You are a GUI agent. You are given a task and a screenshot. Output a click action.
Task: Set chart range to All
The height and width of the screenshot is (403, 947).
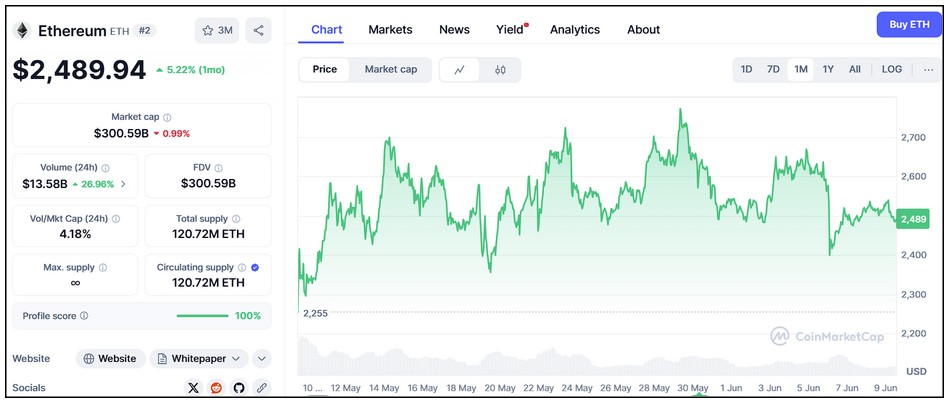[x=855, y=69]
